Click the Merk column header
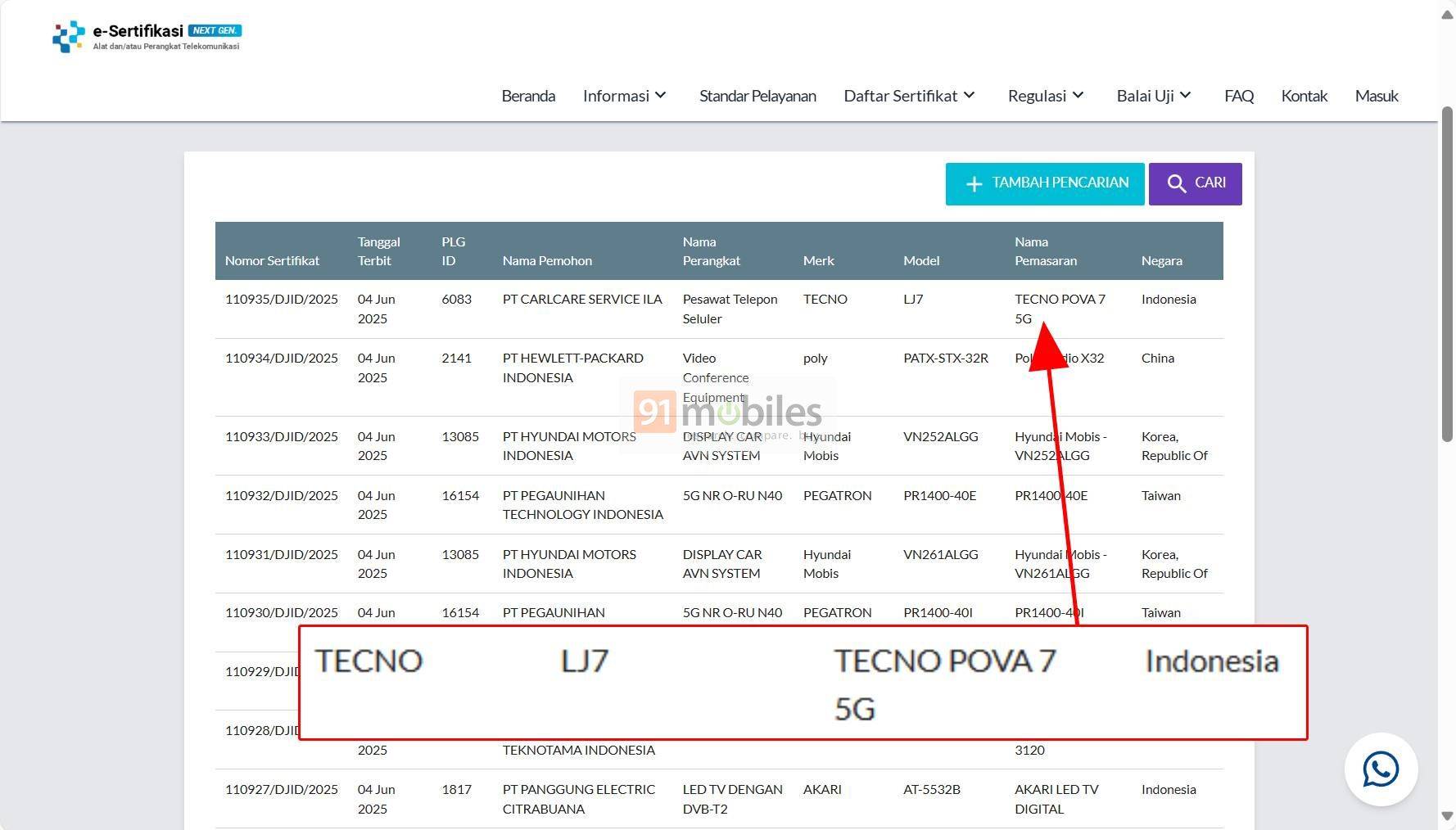 819,260
